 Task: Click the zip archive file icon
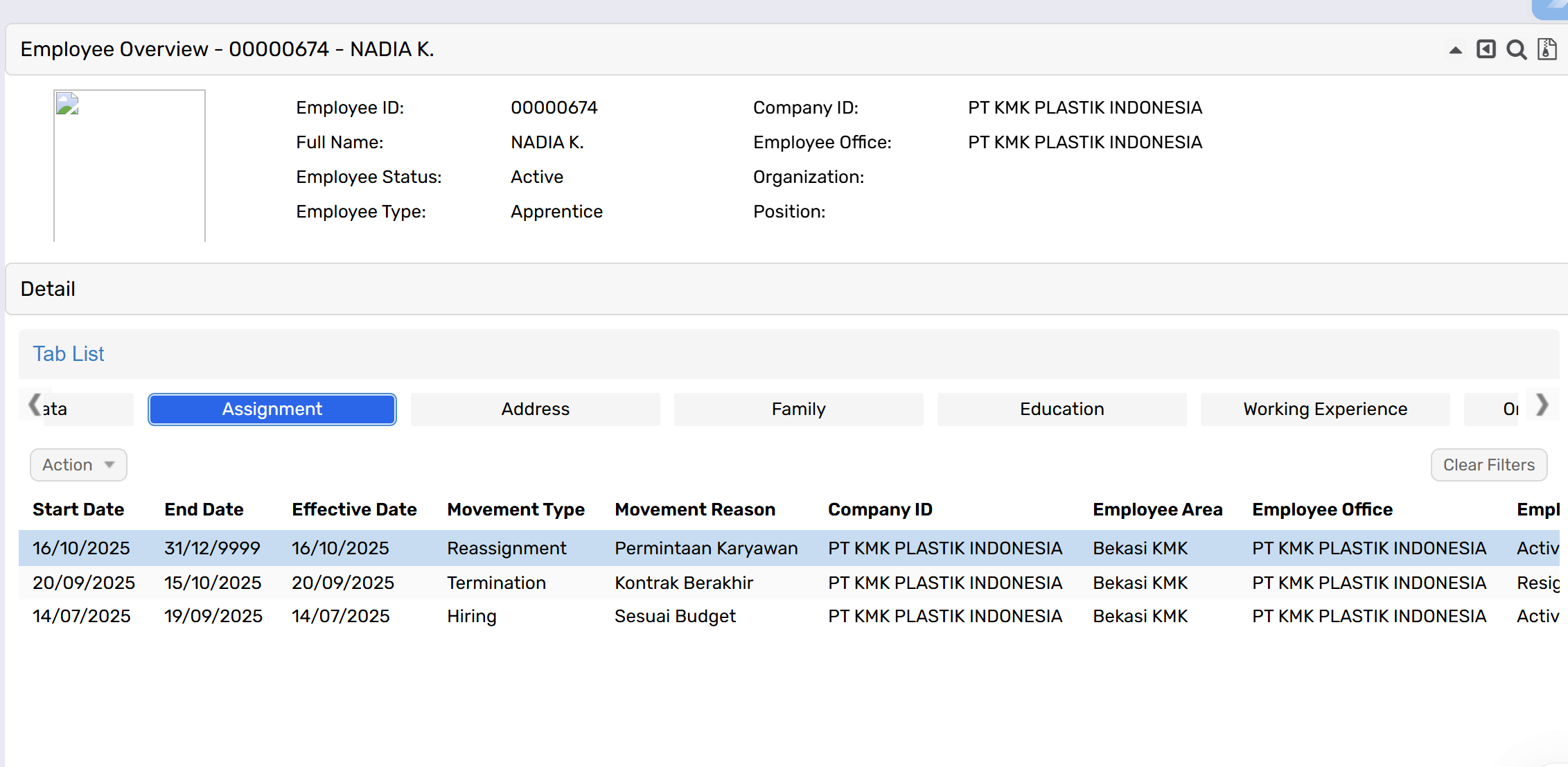[x=1547, y=49]
